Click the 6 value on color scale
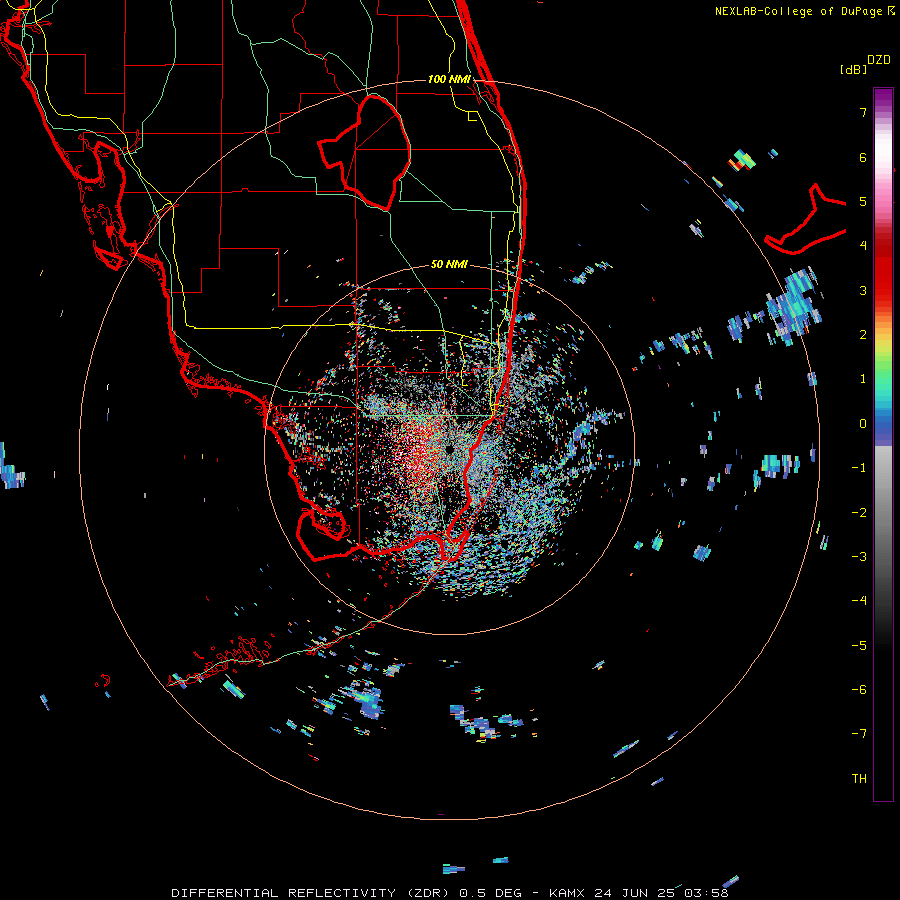This screenshot has height=900, width=900. (863, 157)
